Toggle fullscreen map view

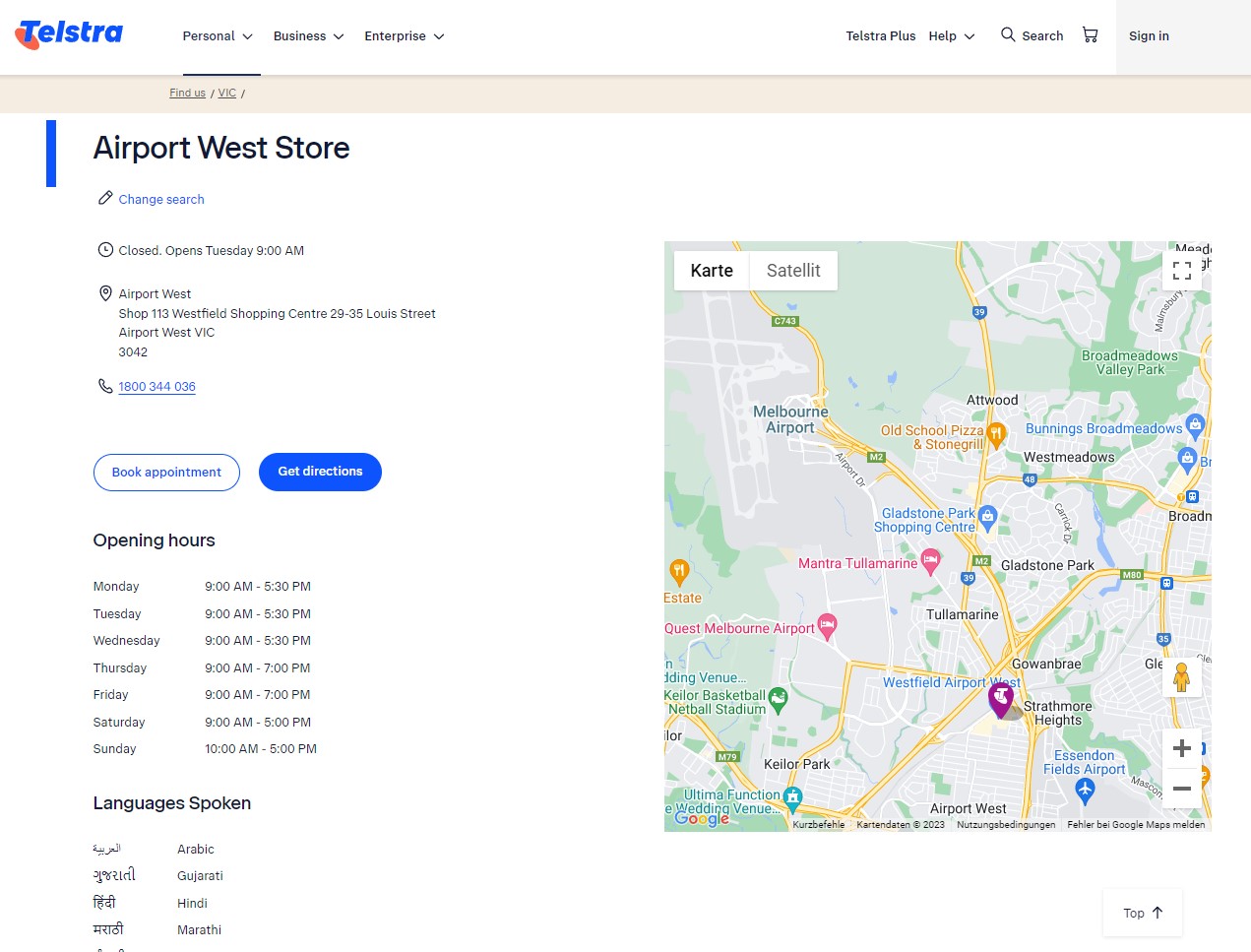point(1182,271)
